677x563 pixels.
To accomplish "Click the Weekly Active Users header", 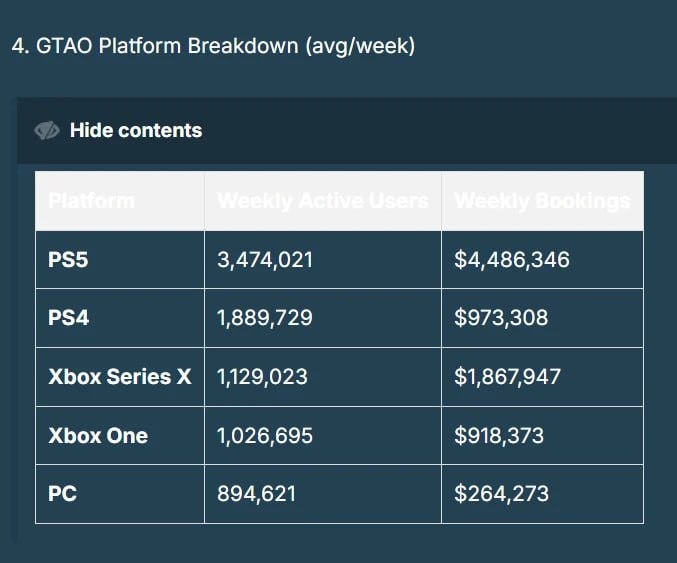I will coord(322,201).
